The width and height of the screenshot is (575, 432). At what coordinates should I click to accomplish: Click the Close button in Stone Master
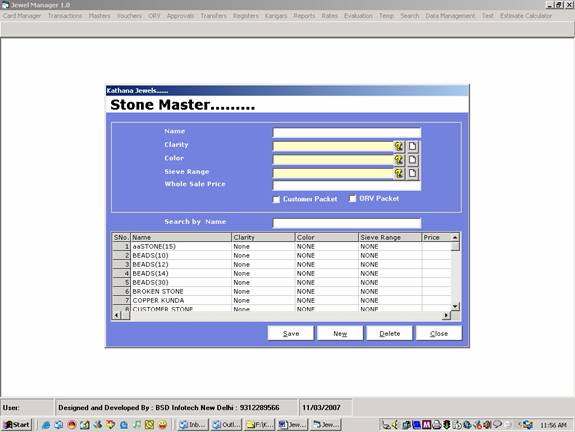coord(439,333)
